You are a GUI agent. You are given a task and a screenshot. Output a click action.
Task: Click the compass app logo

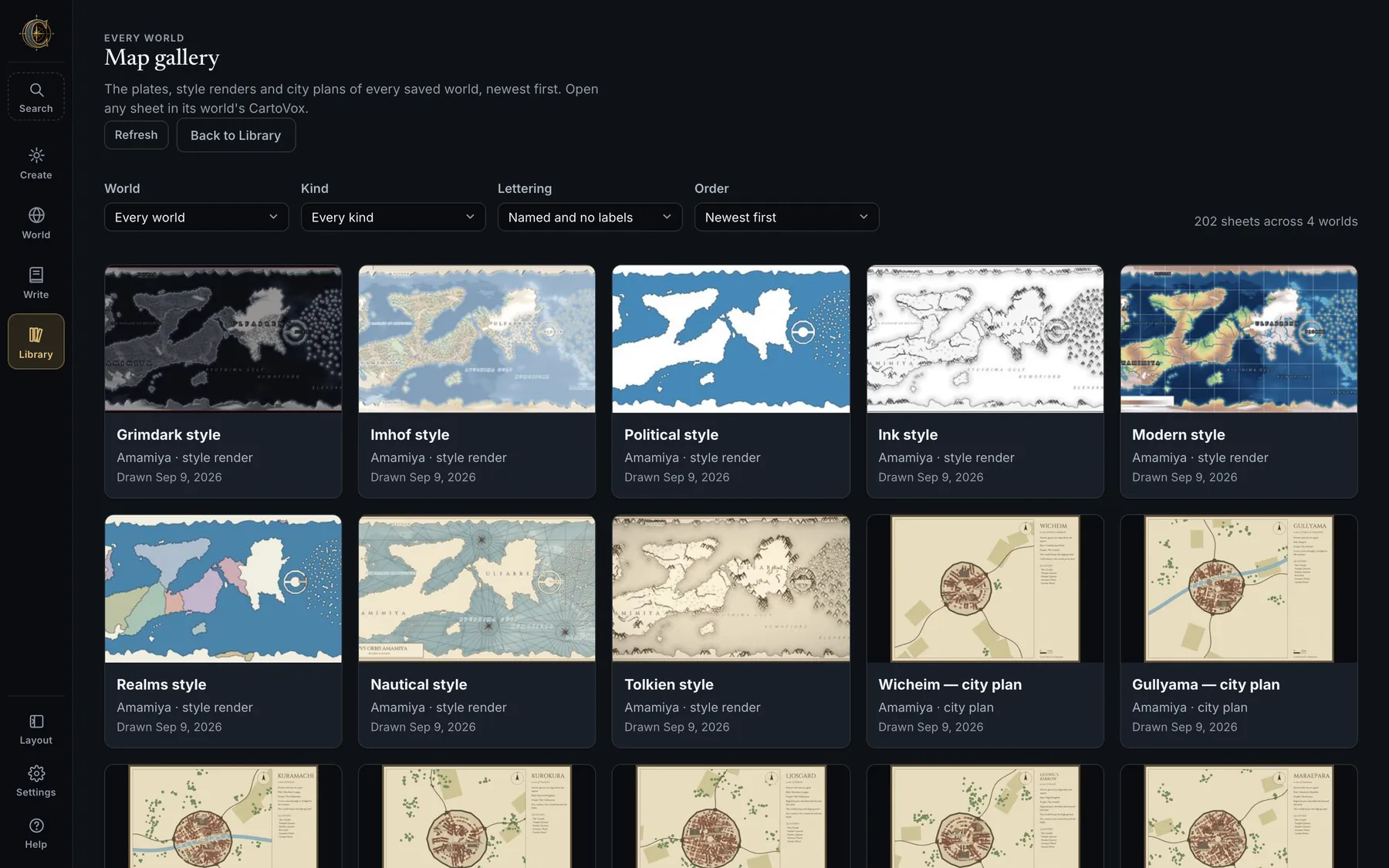click(36, 33)
